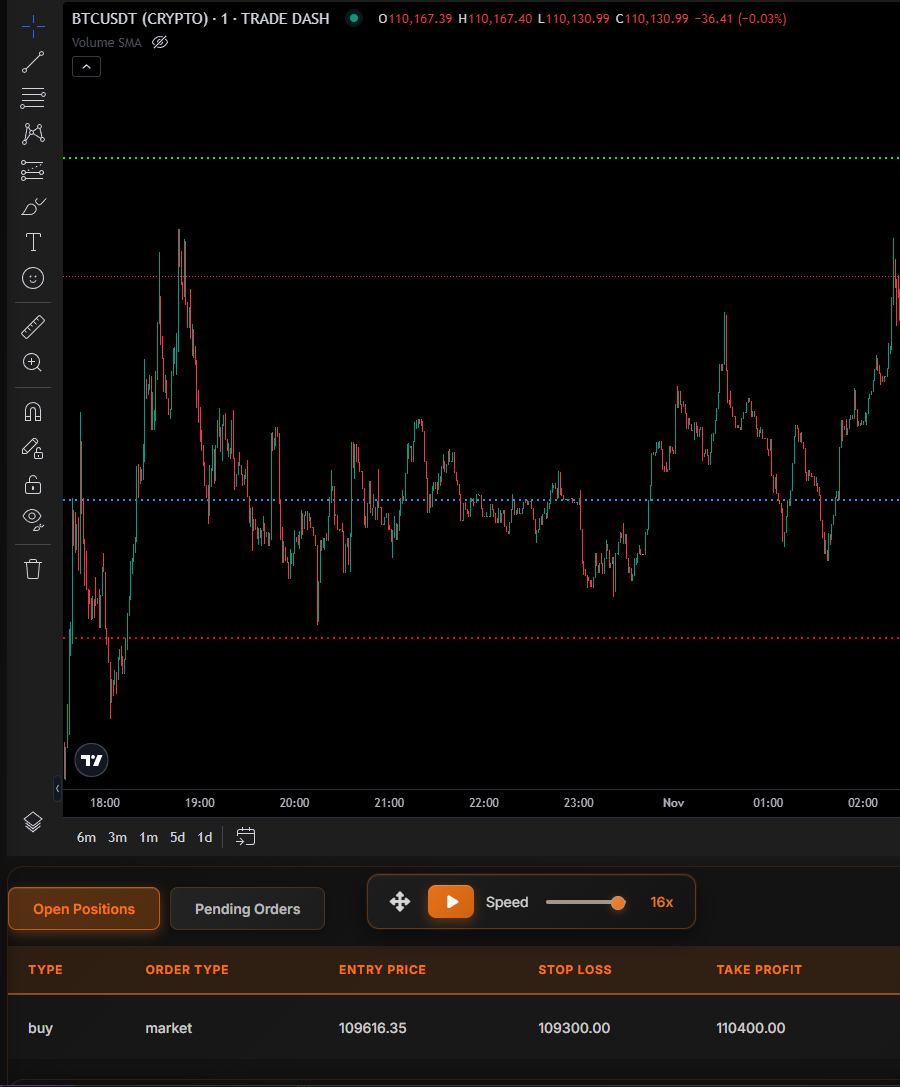Click the Nov time axis label

673,803
